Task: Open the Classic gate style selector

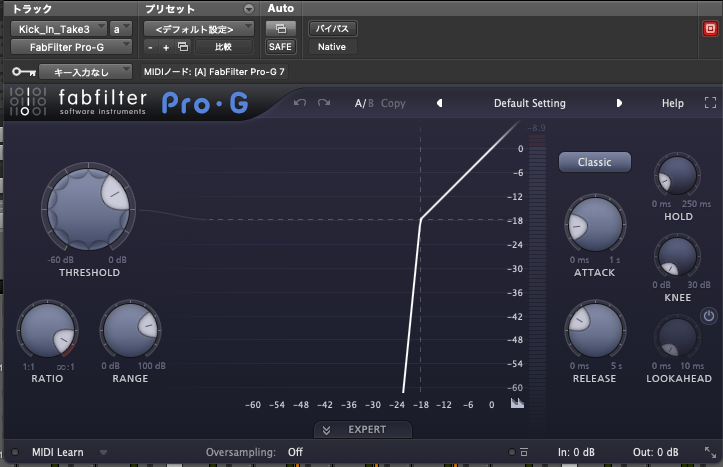Action: (594, 162)
